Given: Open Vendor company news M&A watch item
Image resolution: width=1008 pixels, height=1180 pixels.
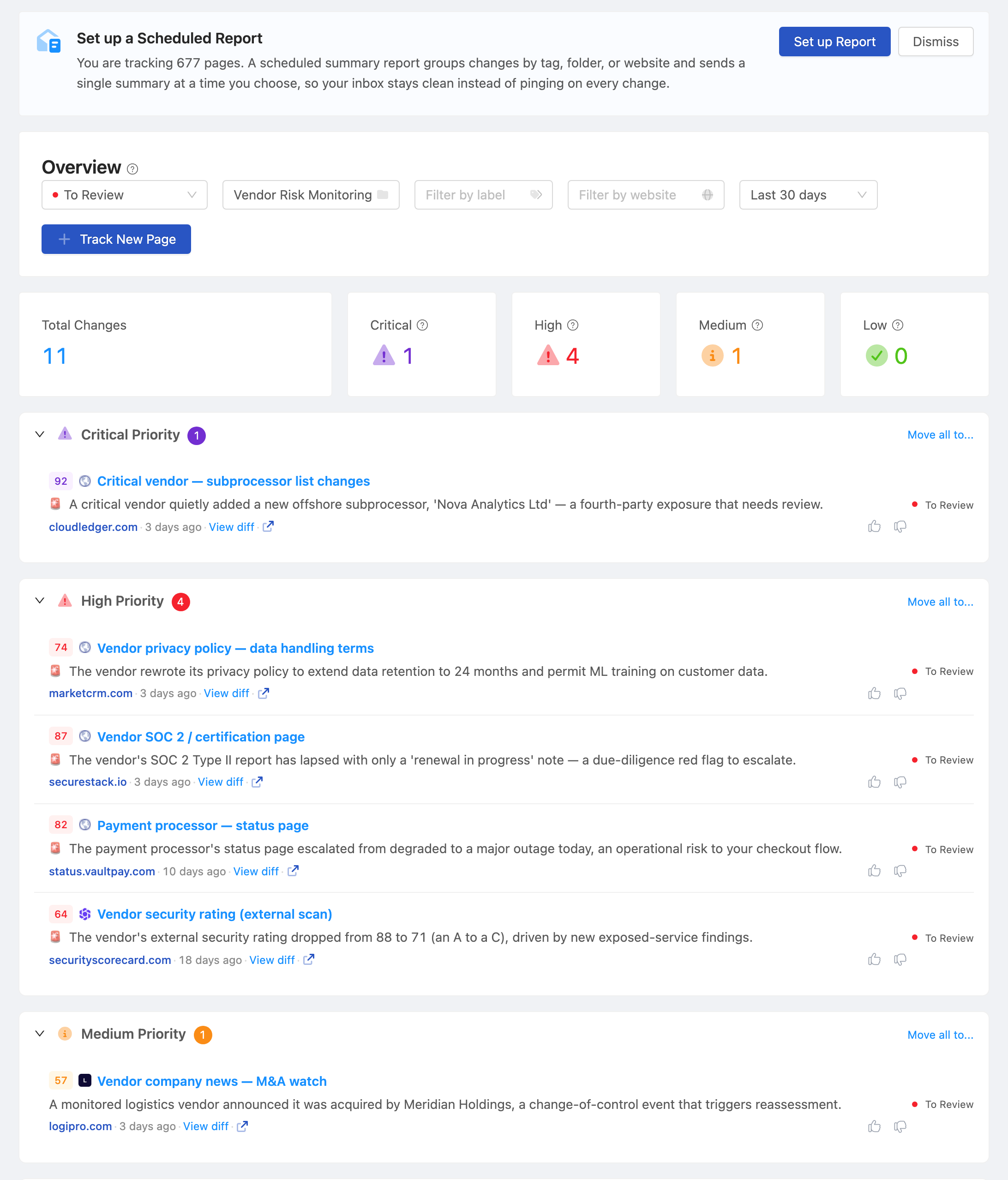Looking at the screenshot, I should [212, 1082].
